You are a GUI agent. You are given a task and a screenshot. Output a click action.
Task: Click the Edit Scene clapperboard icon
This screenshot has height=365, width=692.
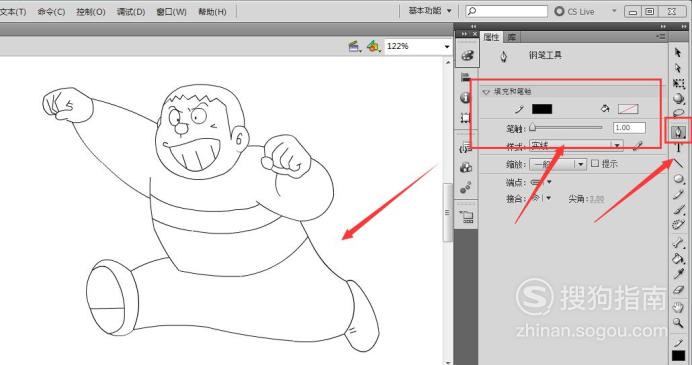click(354, 46)
